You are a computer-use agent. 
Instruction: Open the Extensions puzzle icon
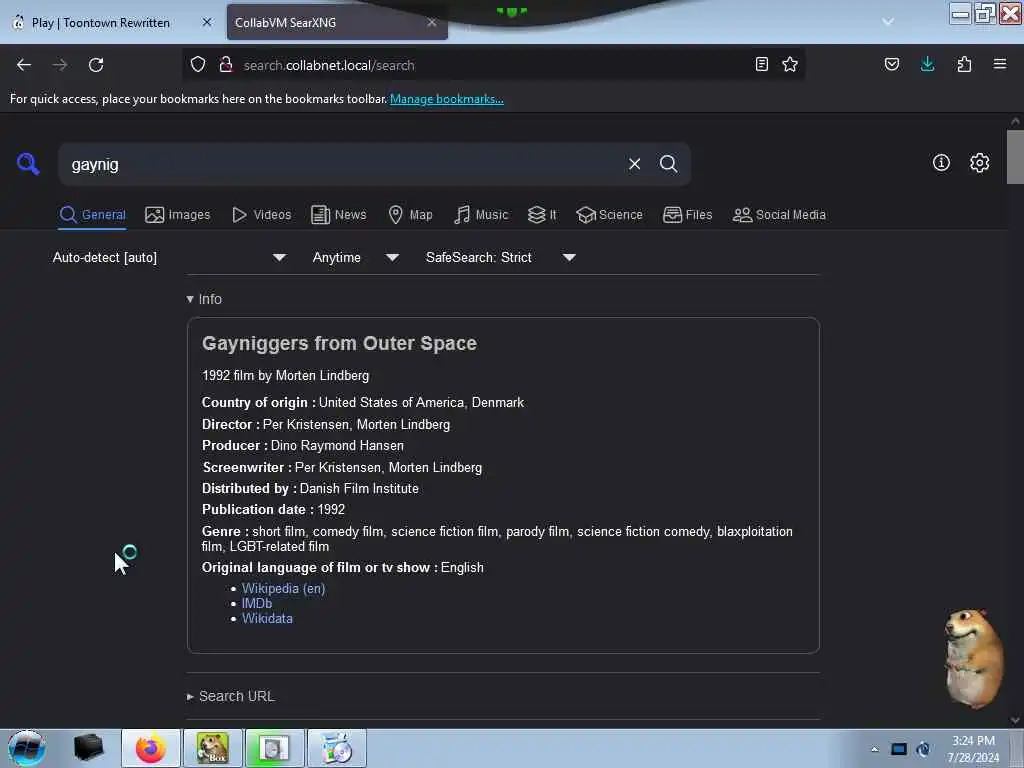[964, 64]
